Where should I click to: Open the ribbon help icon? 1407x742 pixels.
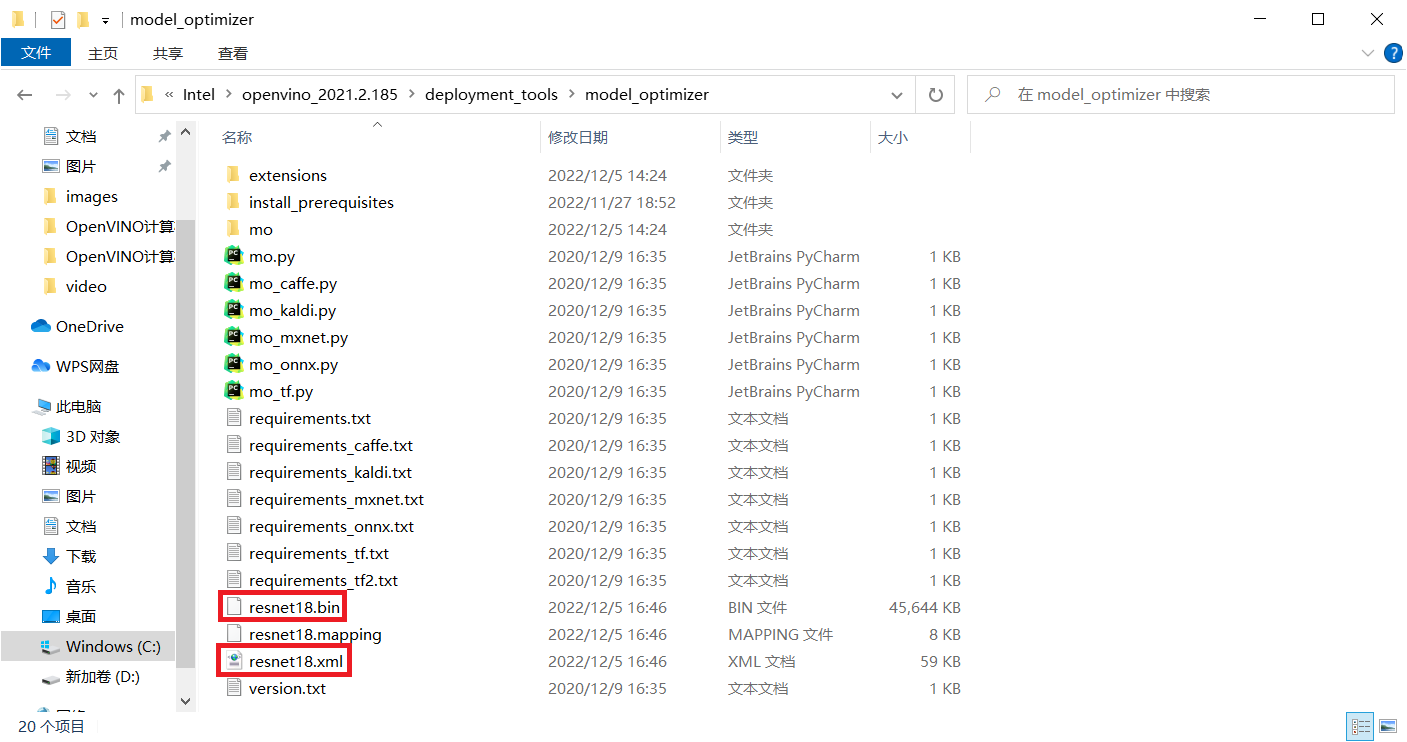[1392, 53]
